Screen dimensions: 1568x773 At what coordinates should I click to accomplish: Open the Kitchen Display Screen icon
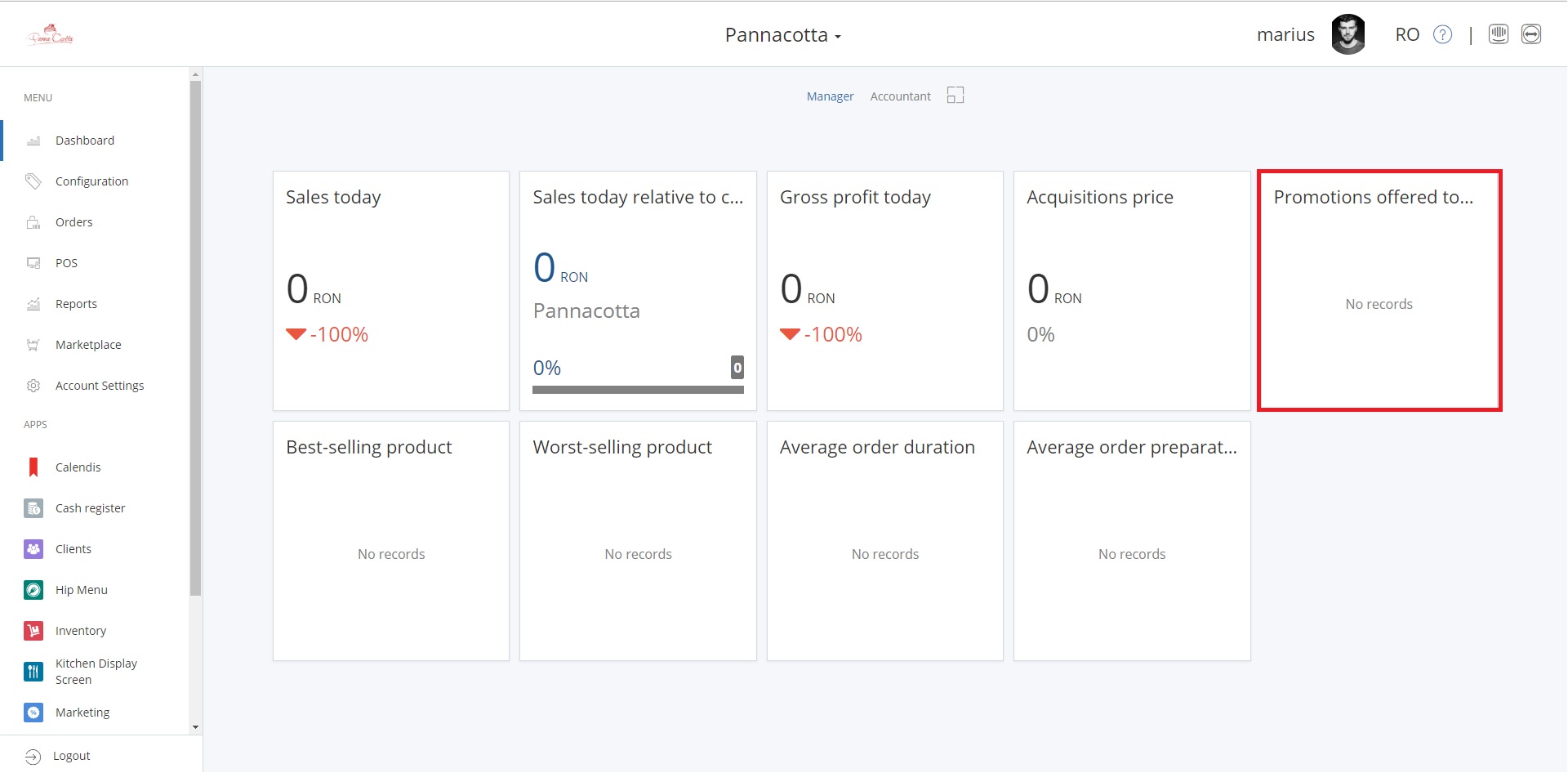(33, 672)
